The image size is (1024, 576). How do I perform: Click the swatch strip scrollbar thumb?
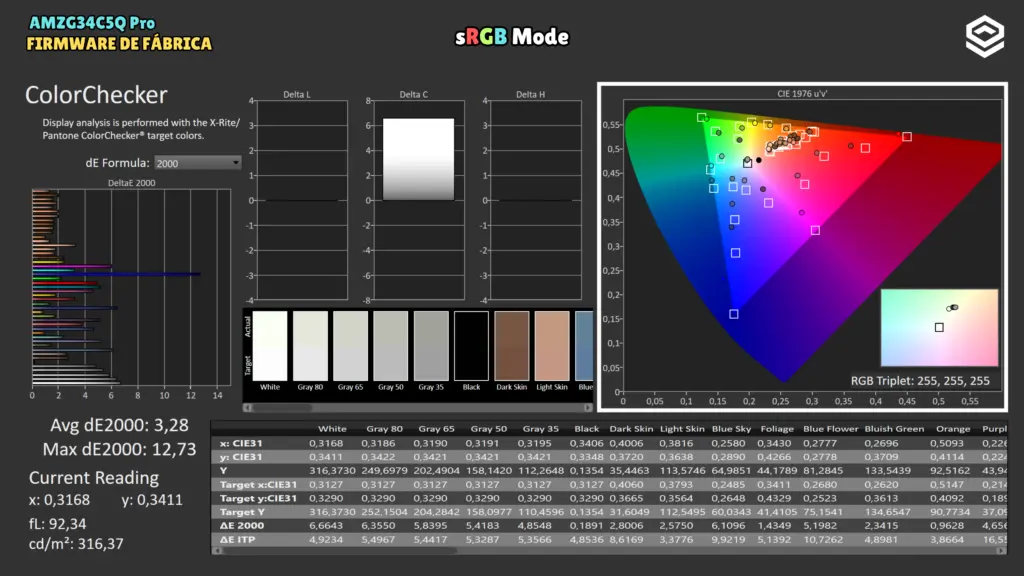pos(283,408)
